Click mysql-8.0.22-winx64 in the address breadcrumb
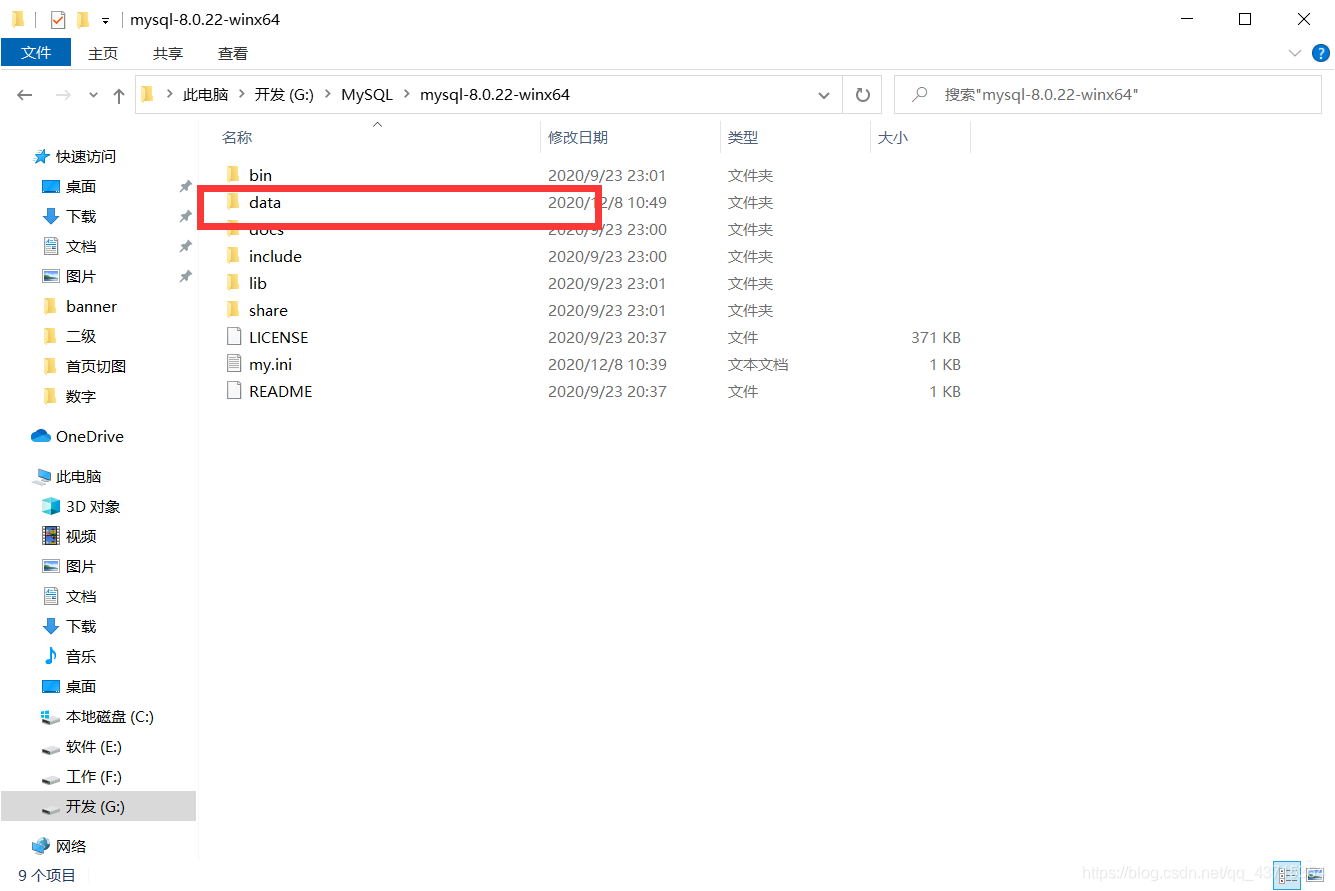Screen dimensions: 1335x891 point(495,95)
